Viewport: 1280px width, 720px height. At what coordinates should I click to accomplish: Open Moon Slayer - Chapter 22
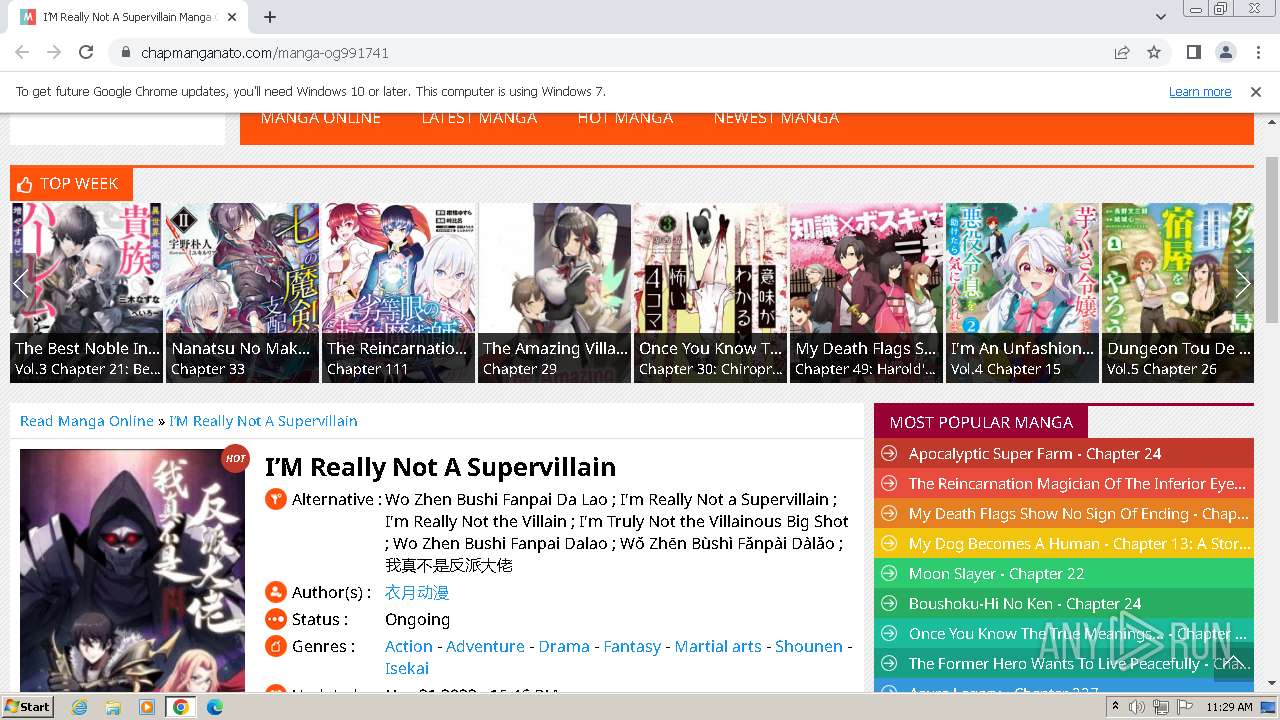996,574
